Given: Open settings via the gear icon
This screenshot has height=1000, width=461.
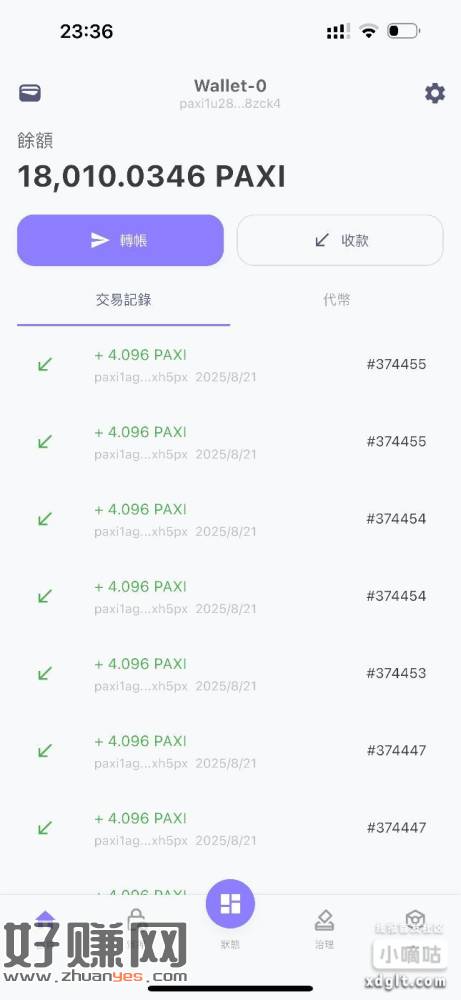Looking at the screenshot, I should pyautogui.click(x=435, y=93).
